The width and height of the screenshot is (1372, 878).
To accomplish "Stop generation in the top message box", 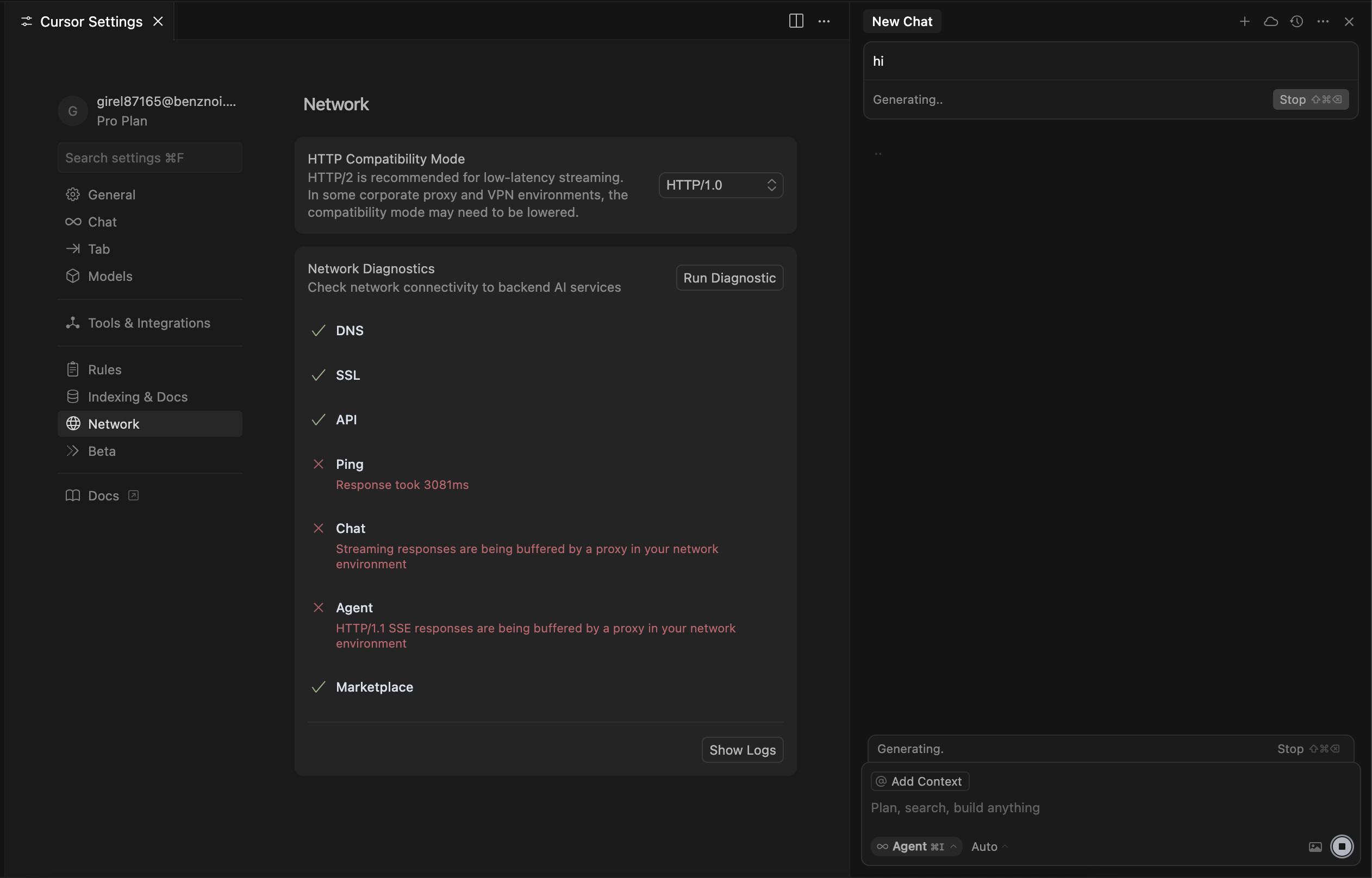I will tap(1311, 99).
